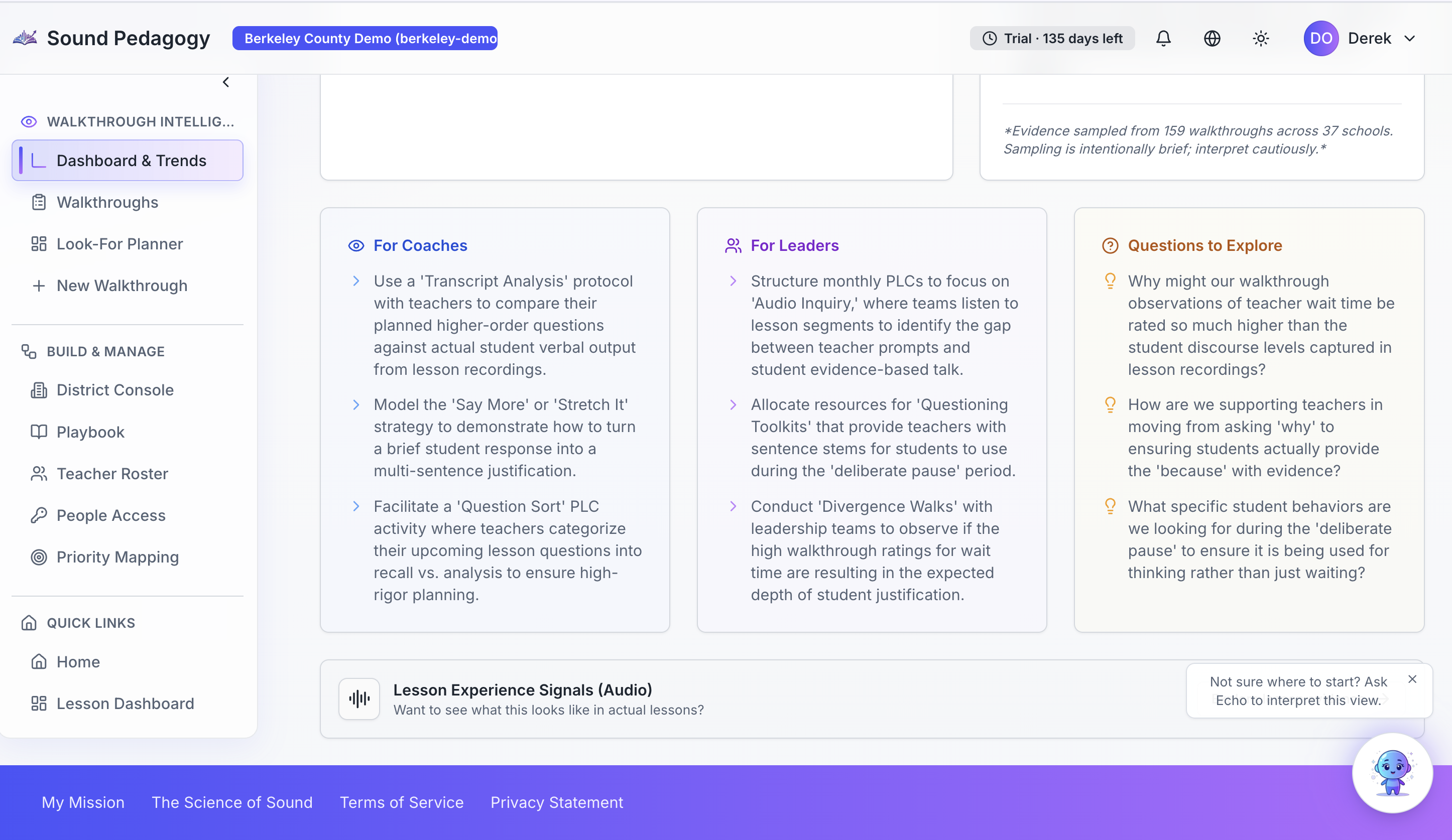Open the notifications bell icon
Image resolution: width=1452 pixels, height=840 pixels.
click(1163, 39)
